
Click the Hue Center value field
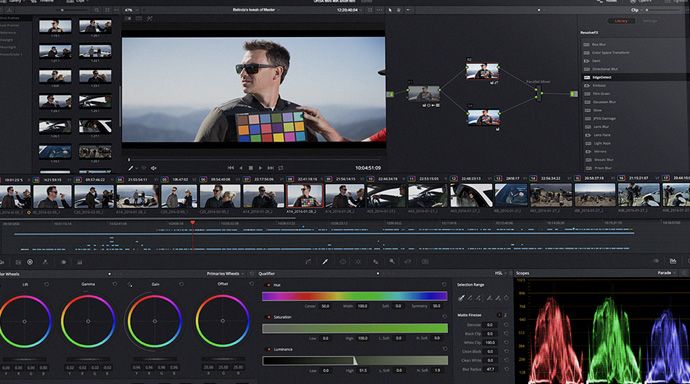pos(325,306)
